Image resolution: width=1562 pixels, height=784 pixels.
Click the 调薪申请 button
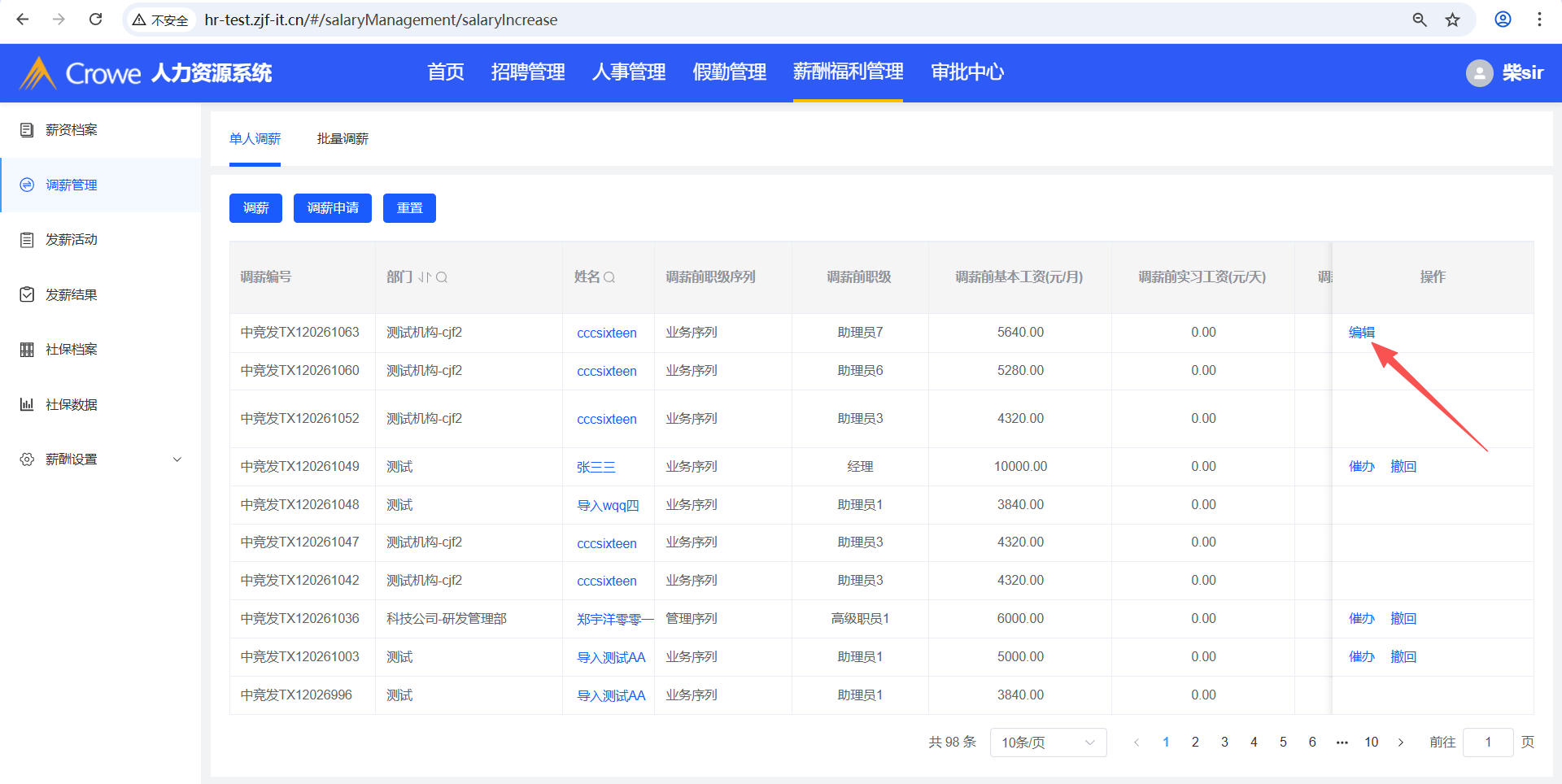(333, 208)
